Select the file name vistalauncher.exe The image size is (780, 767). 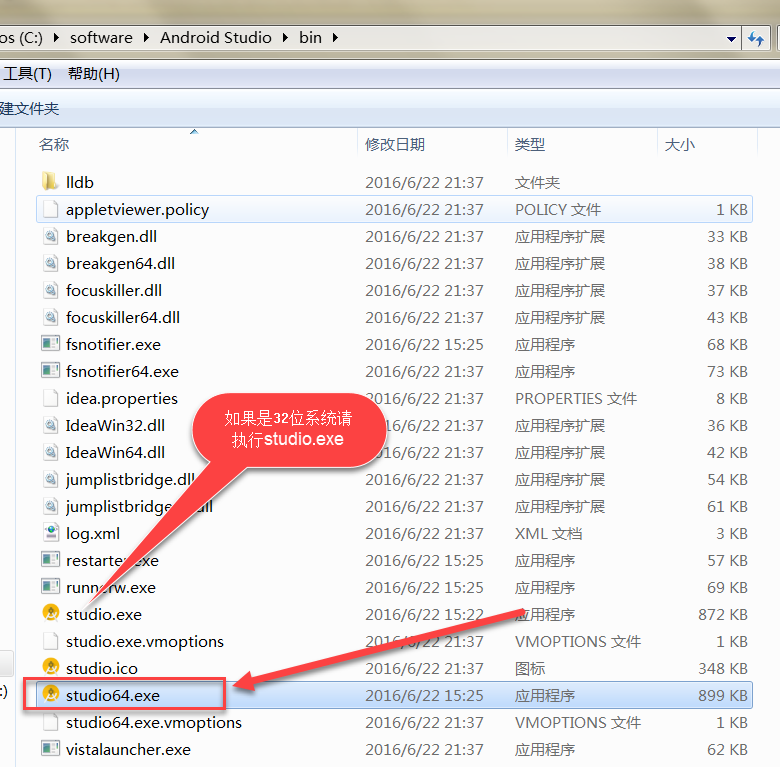pos(128,750)
